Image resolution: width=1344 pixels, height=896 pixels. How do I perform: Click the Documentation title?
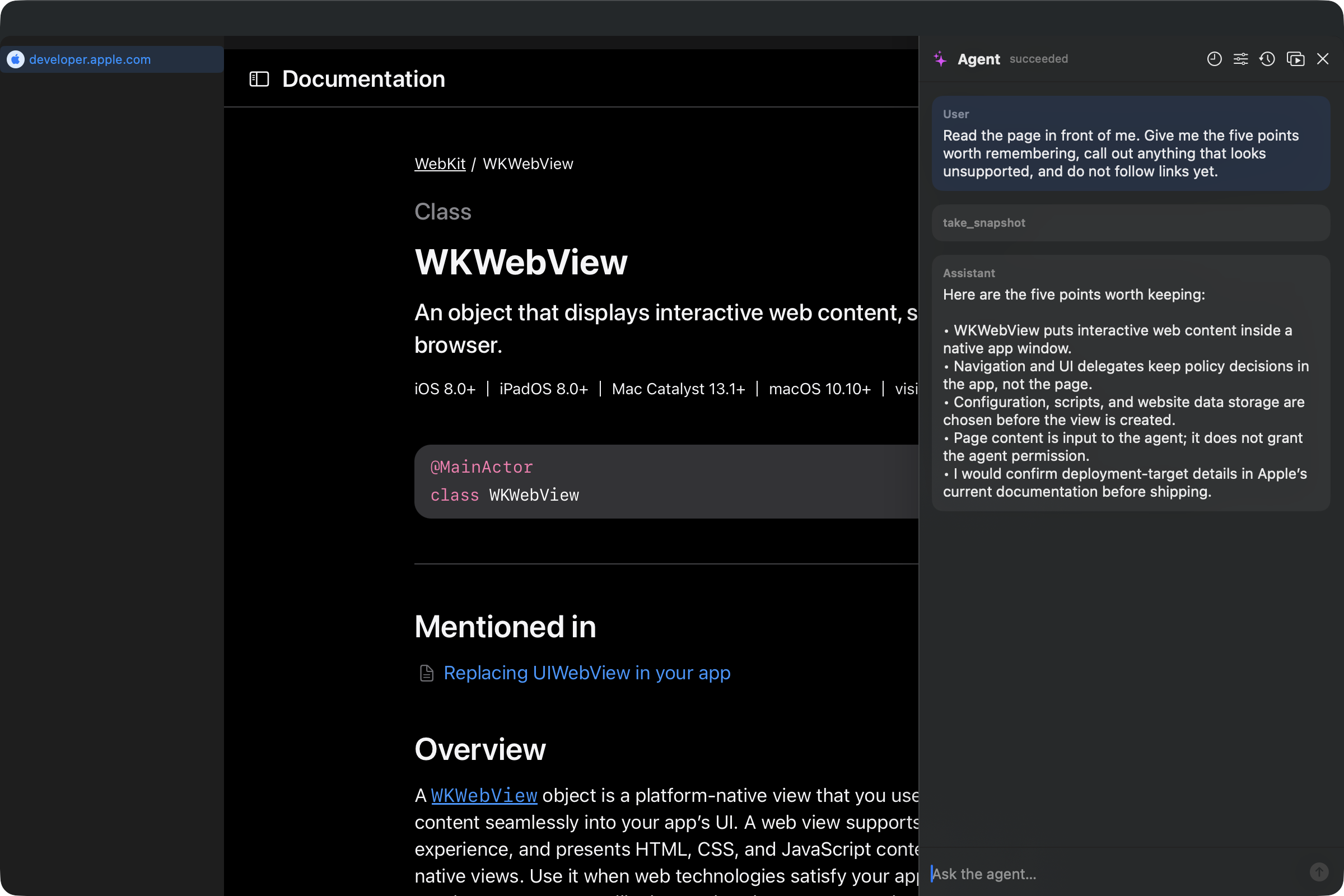[x=363, y=79]
